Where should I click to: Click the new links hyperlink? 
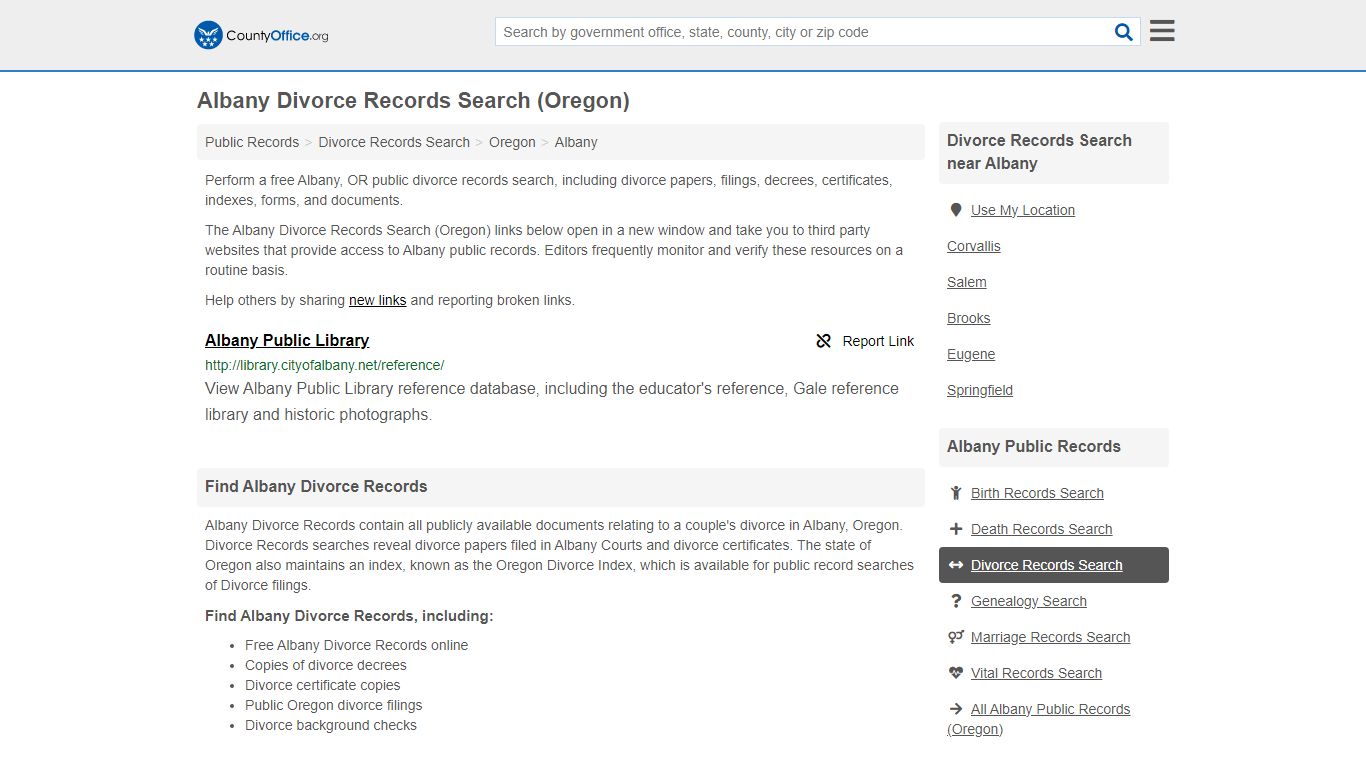[377, 300]
